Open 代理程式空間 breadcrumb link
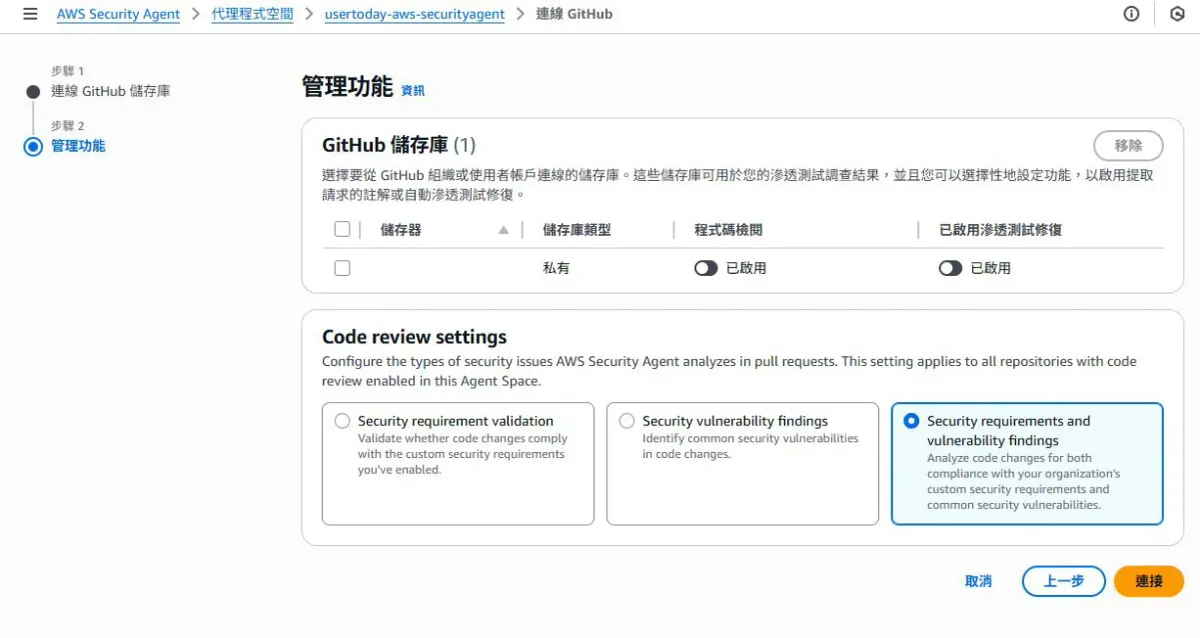 coord(252,14)
